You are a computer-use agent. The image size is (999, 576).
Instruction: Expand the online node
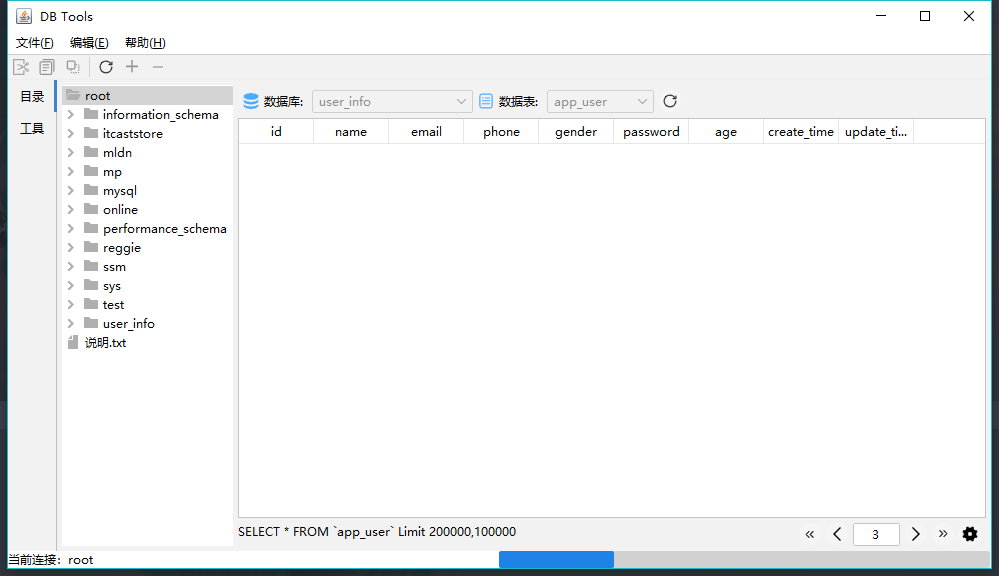(x=71, y=210)
